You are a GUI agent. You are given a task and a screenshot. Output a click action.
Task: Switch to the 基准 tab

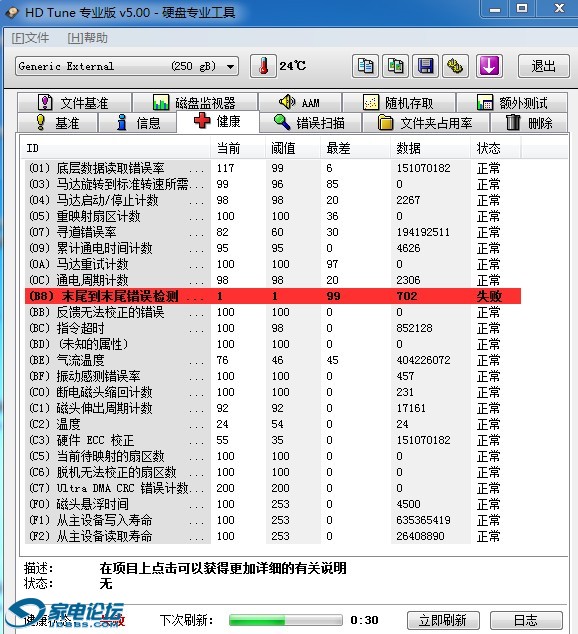tap(57, 123)
